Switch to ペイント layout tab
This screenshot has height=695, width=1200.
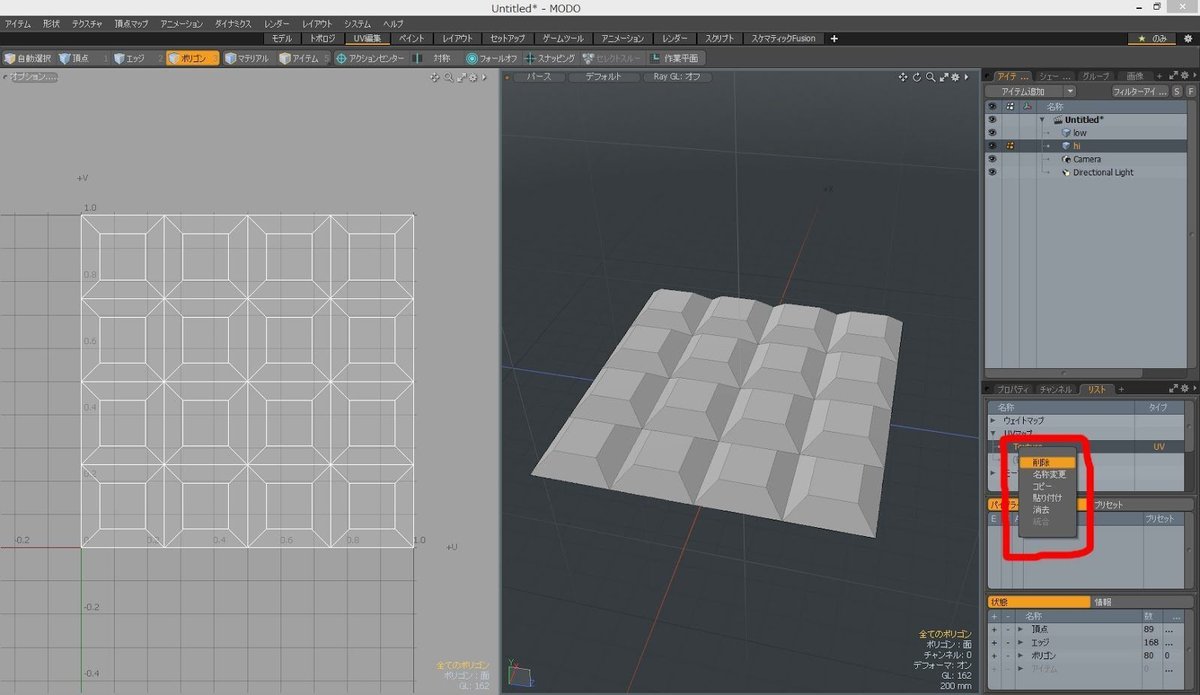(x=411, y=38)
